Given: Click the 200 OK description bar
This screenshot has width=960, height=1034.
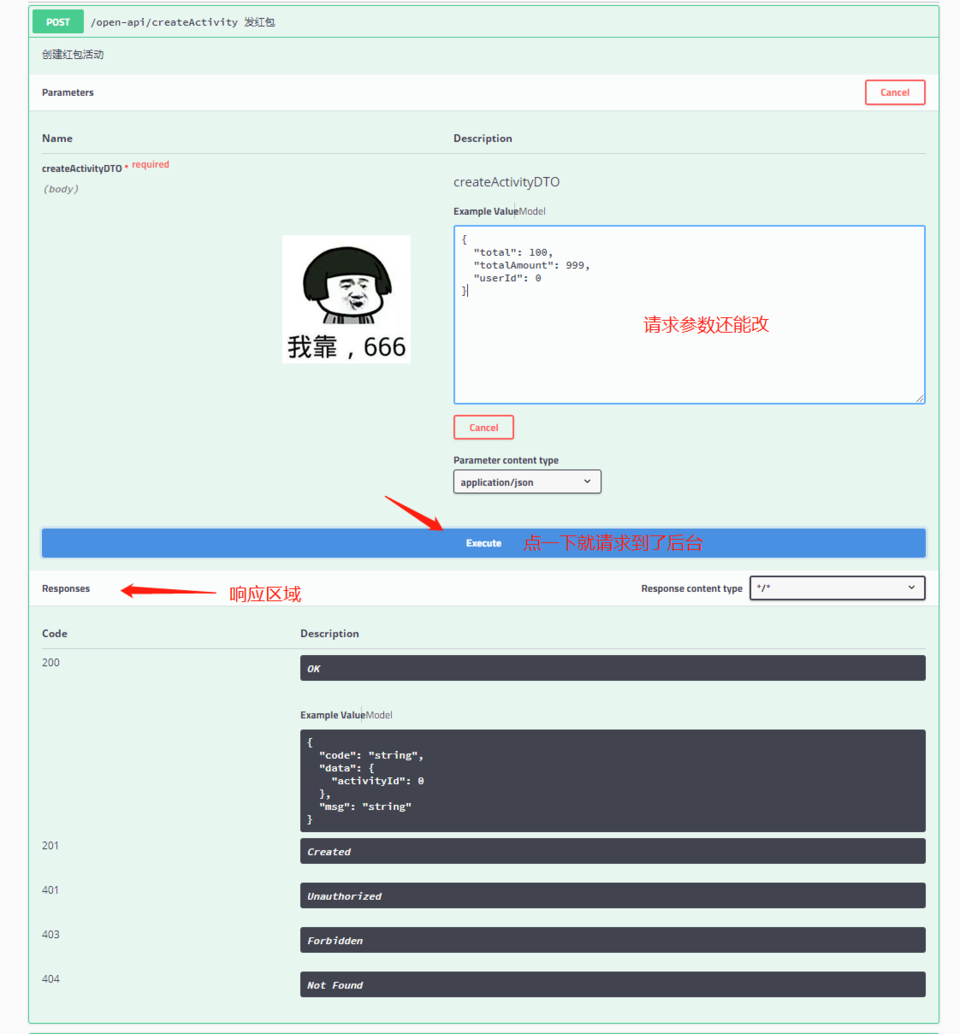Looking at the screenshot, I should (613, 668).
